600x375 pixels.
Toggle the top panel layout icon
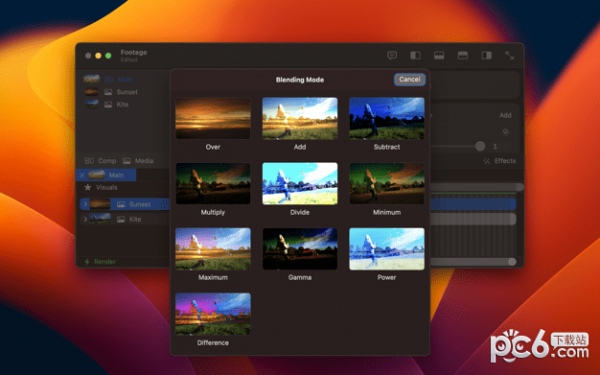463,55
